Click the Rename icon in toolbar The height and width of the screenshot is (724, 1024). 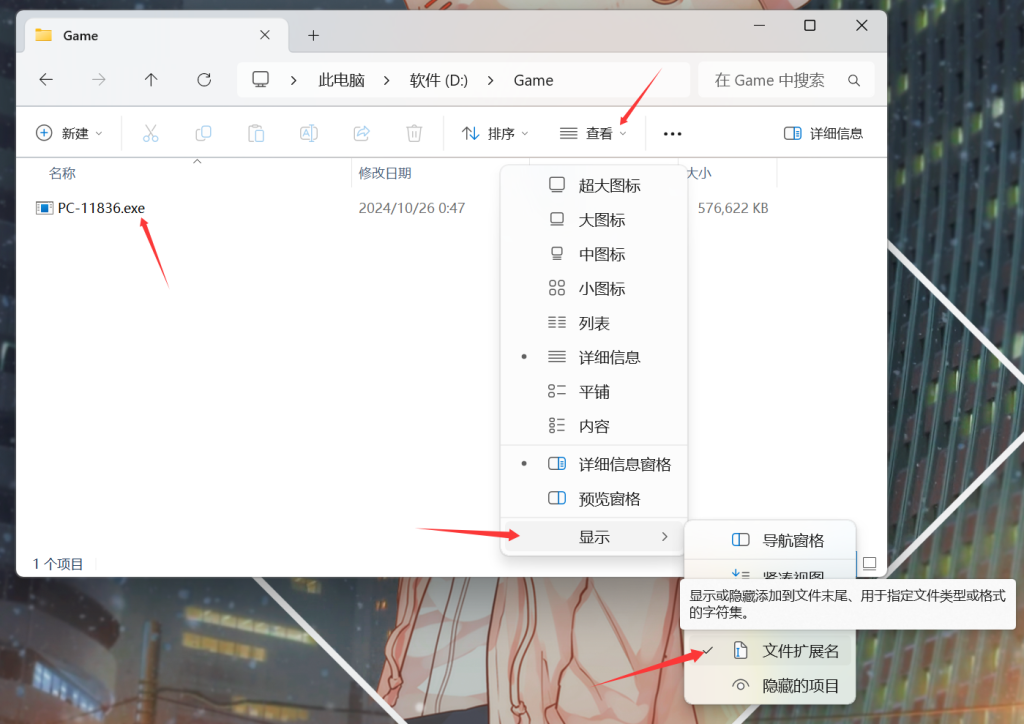point(309,133)
